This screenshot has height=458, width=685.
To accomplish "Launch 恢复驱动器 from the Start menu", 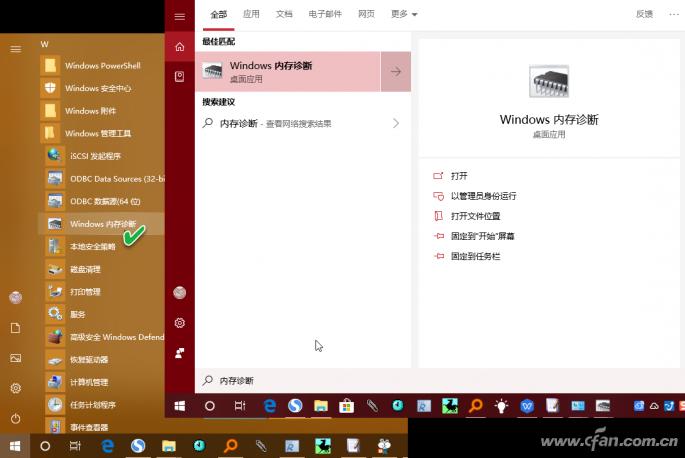I will pyautogui.click(x=101, y=360).
